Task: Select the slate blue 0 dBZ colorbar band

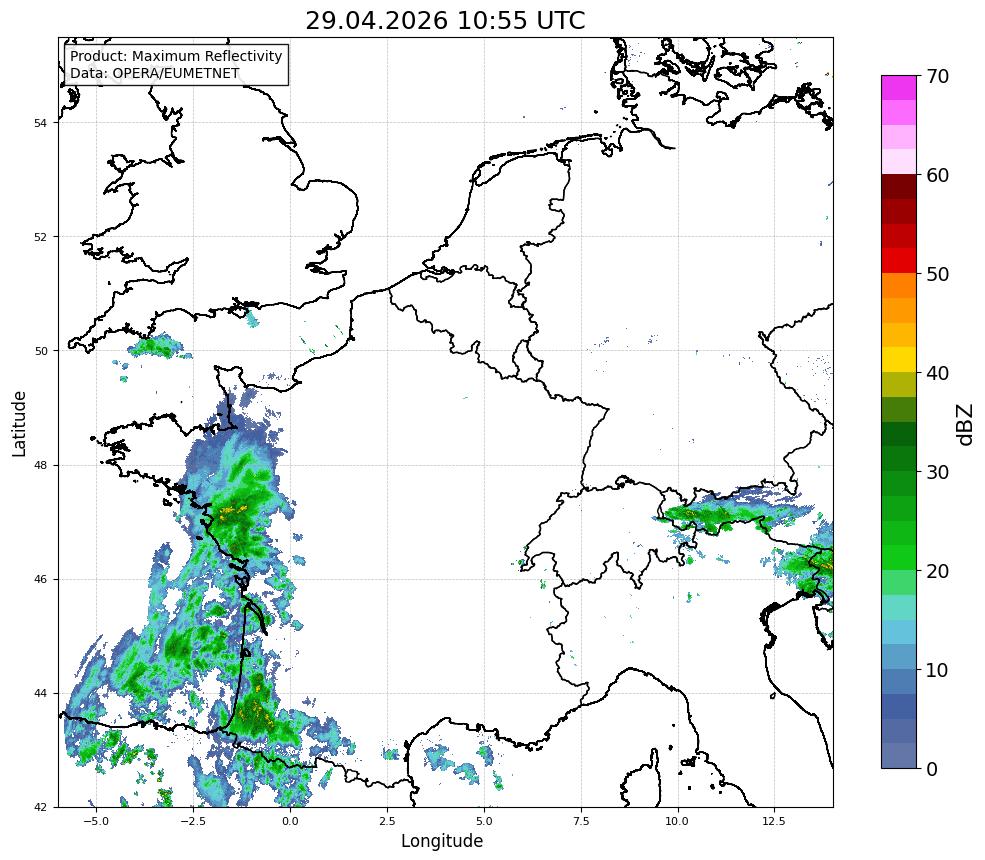Action: tap(898, 756)
